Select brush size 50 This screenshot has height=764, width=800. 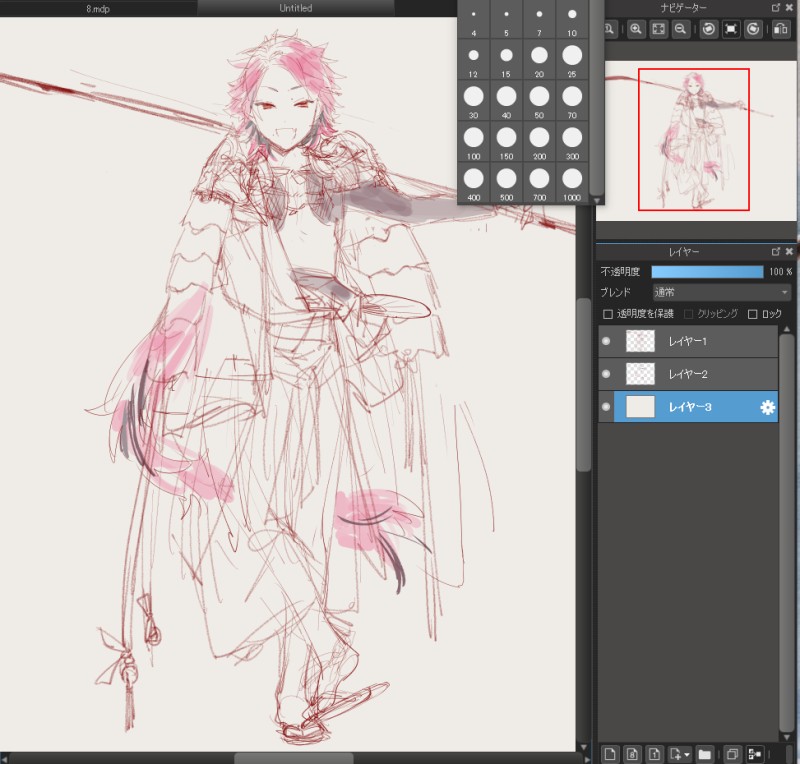tap(539, 101)
